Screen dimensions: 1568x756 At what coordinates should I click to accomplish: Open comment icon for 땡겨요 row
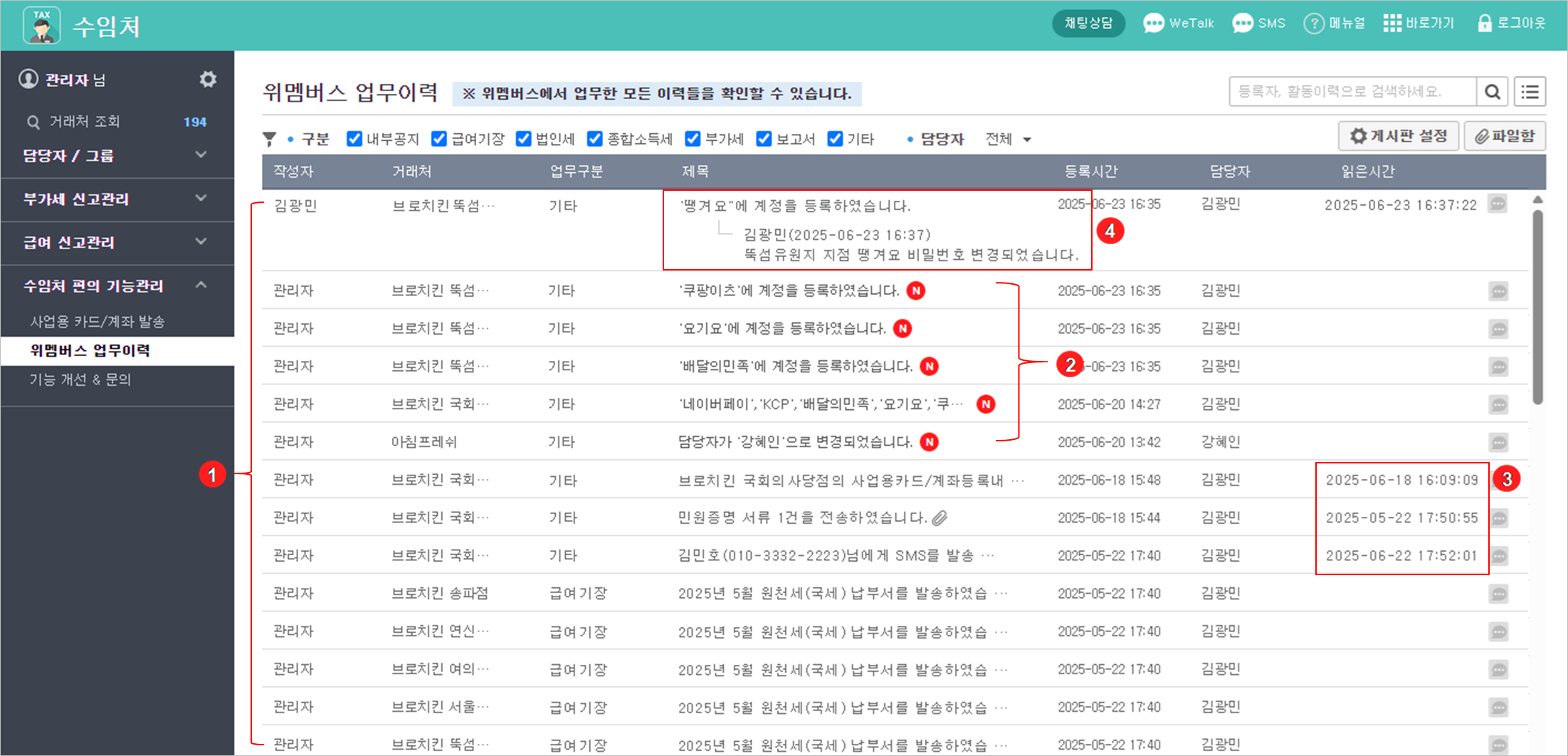coord(1498,204)
